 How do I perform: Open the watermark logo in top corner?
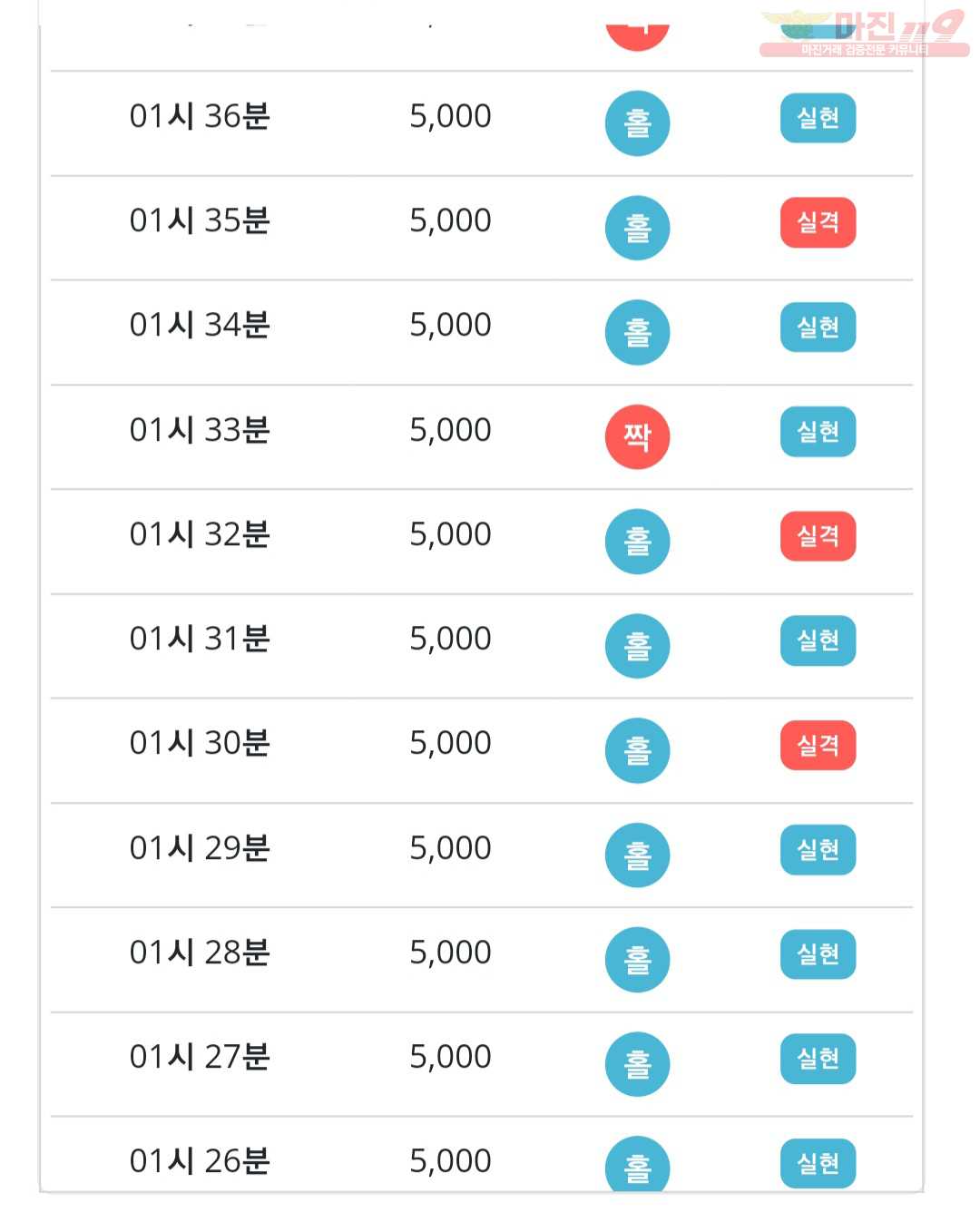pyautogui.click(x=864, y=34)
